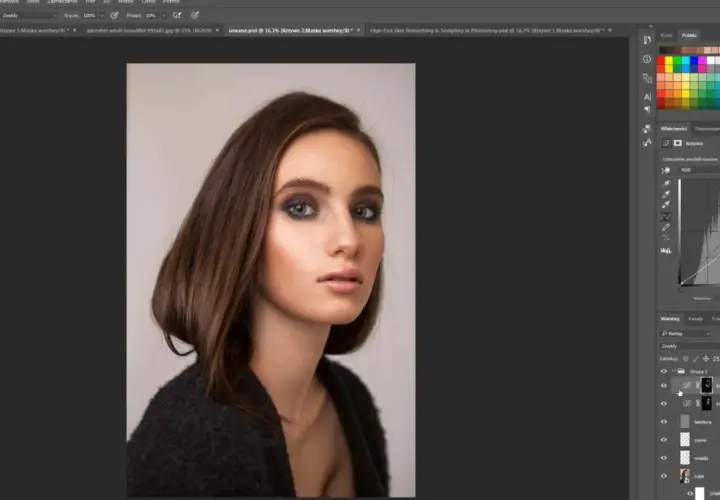Switch to the Właściwości (Properties) tab

coord(674,129)
